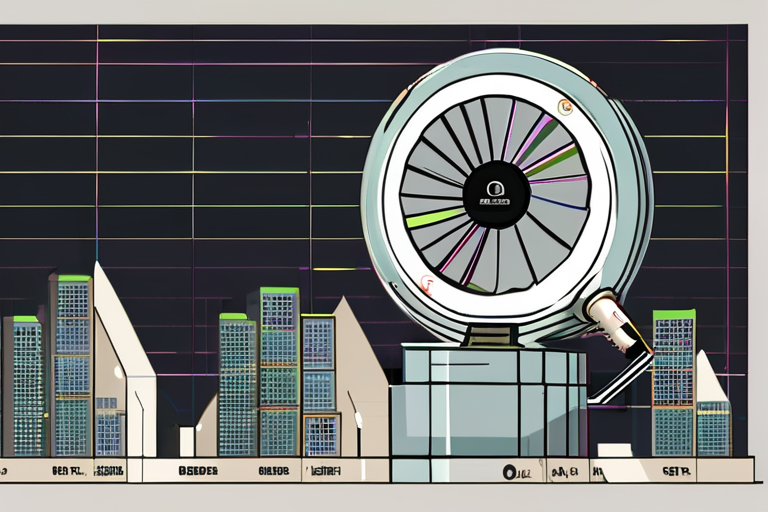Select the "SSTR" label in the bottom strip
Image resolution: width=768 pixels, height=512 pixels.
click(676, 468)
